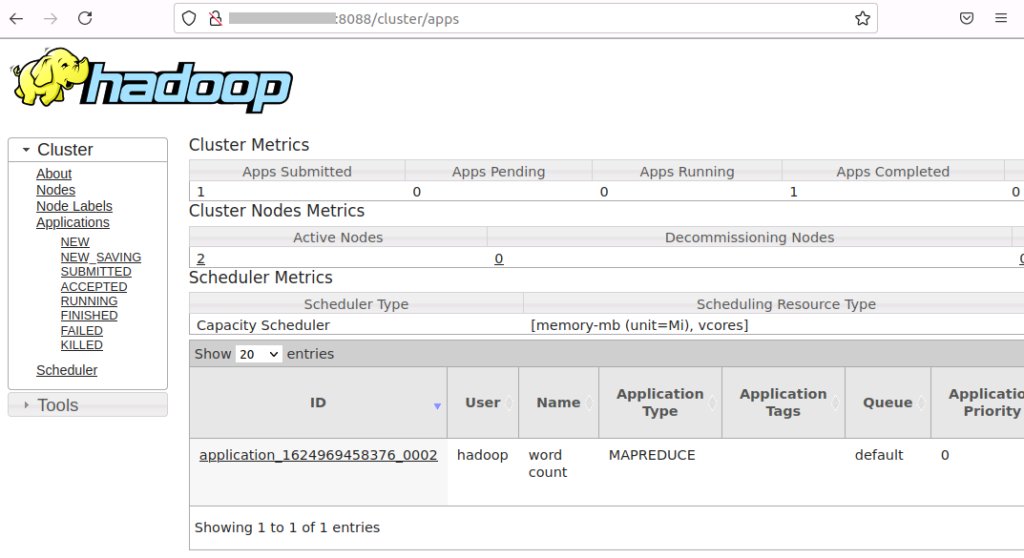Open the Show entries dropdown

tap(259, 354)
